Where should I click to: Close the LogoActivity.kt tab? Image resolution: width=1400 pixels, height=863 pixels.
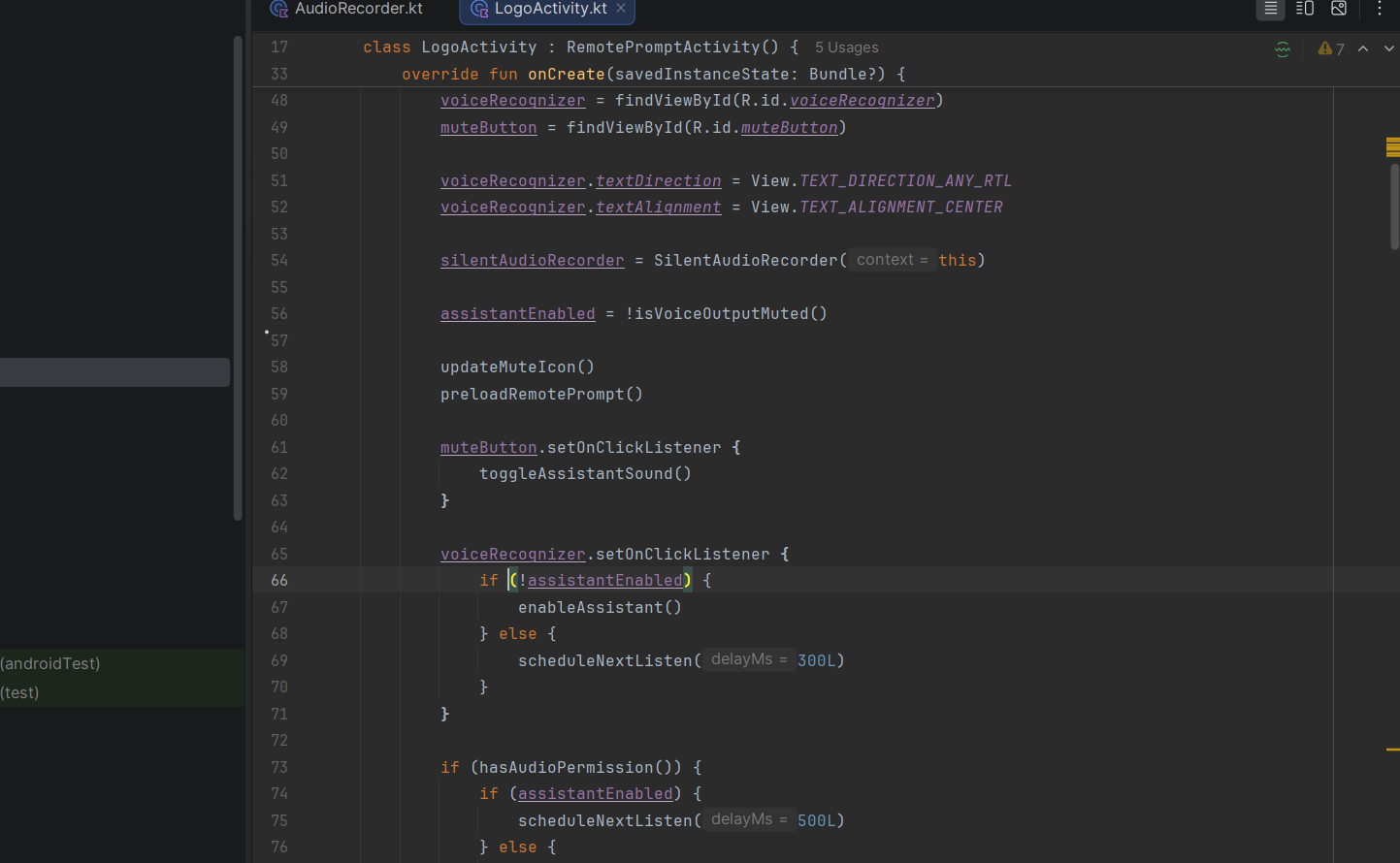[x=621, y=8]
